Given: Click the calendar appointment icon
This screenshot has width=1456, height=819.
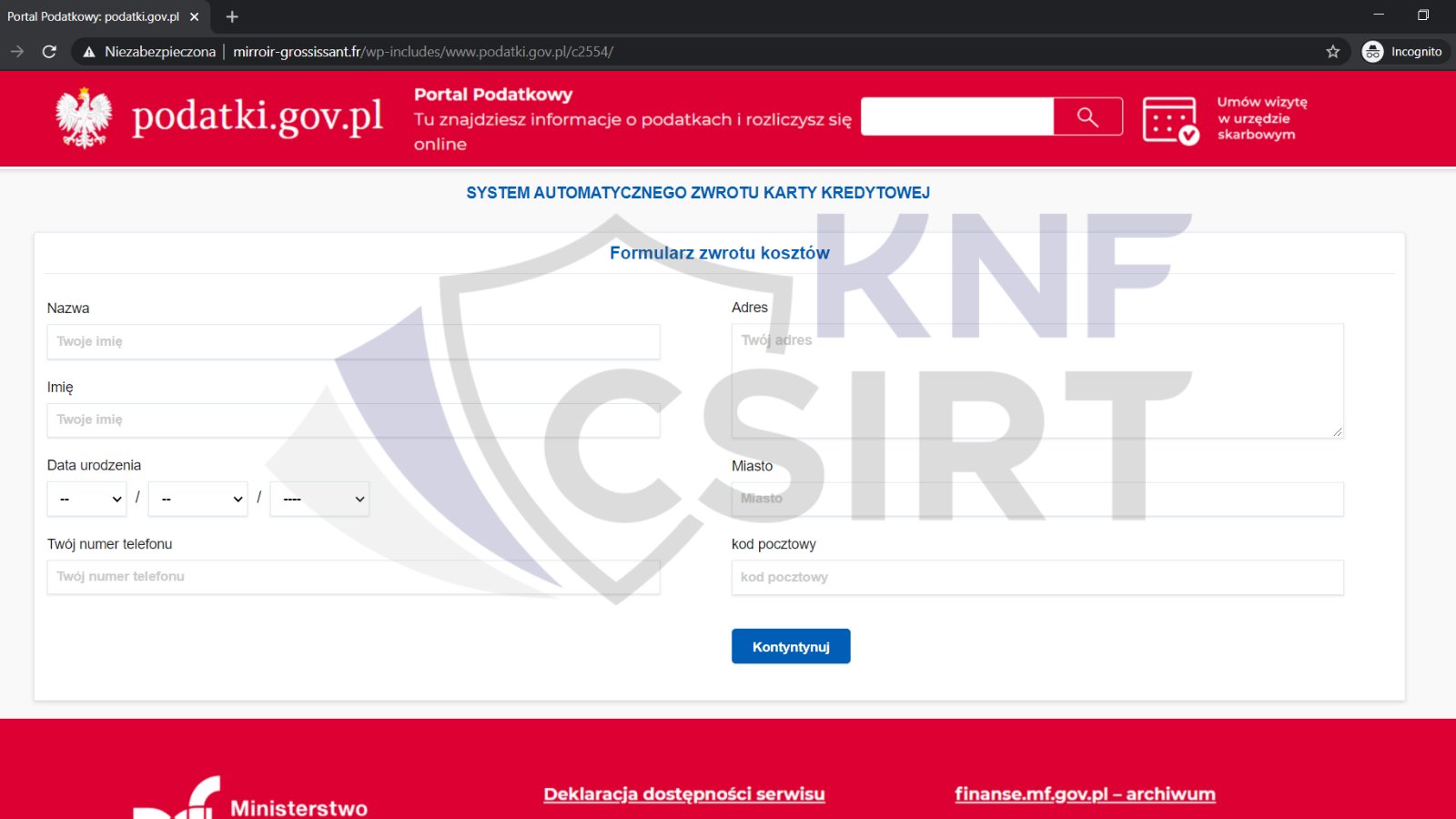Looking at the screenshot, I should 1169,120.
